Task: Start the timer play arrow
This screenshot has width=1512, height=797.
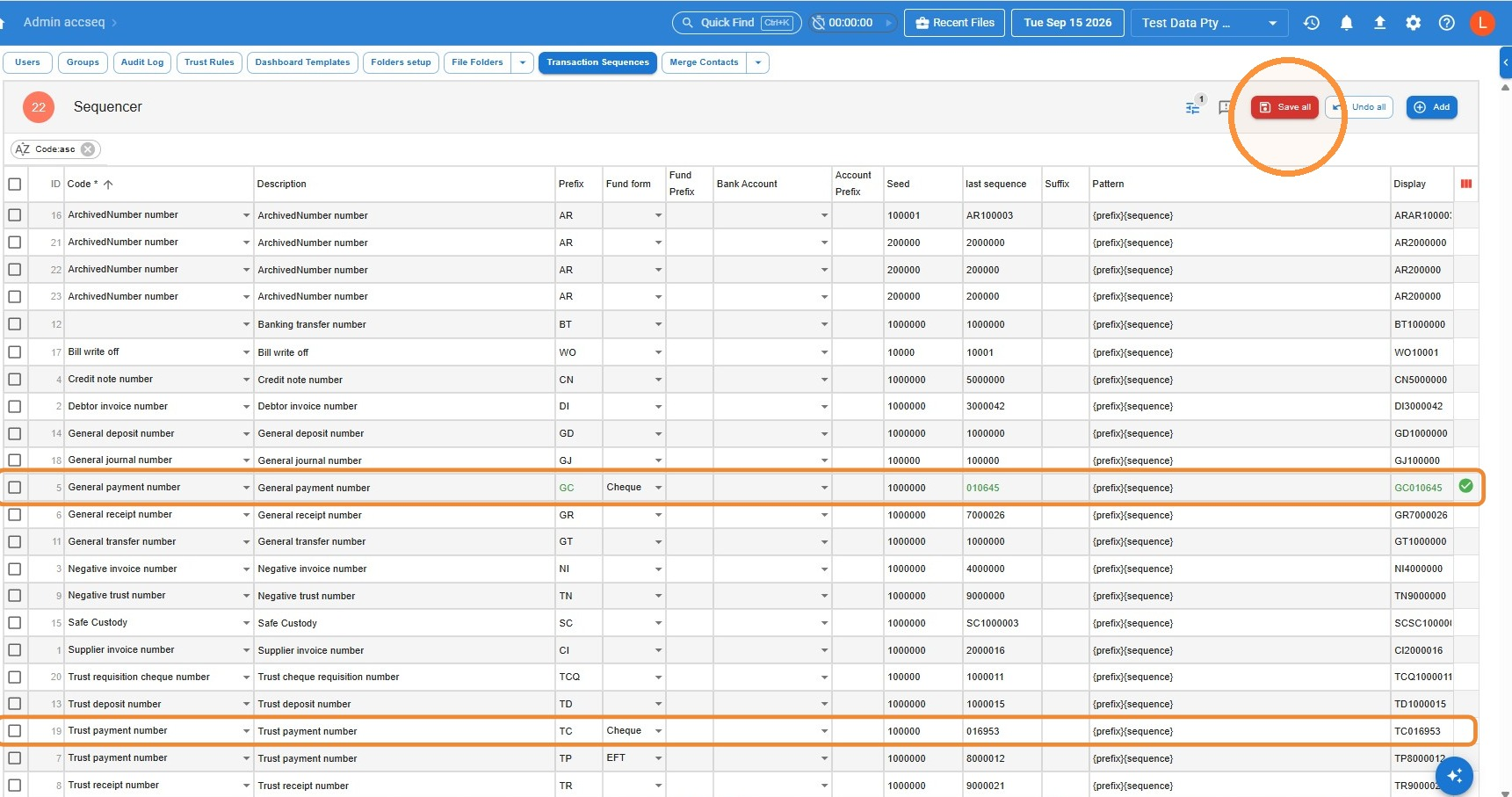Action: (888, 23)
